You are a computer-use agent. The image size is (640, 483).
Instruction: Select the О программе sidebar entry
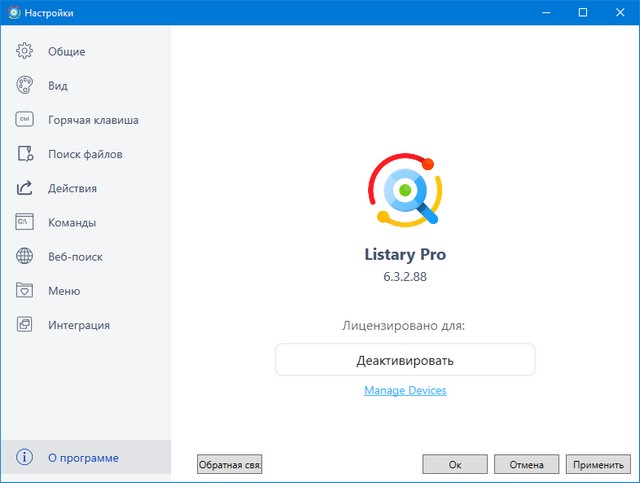[x=83, y=458]
